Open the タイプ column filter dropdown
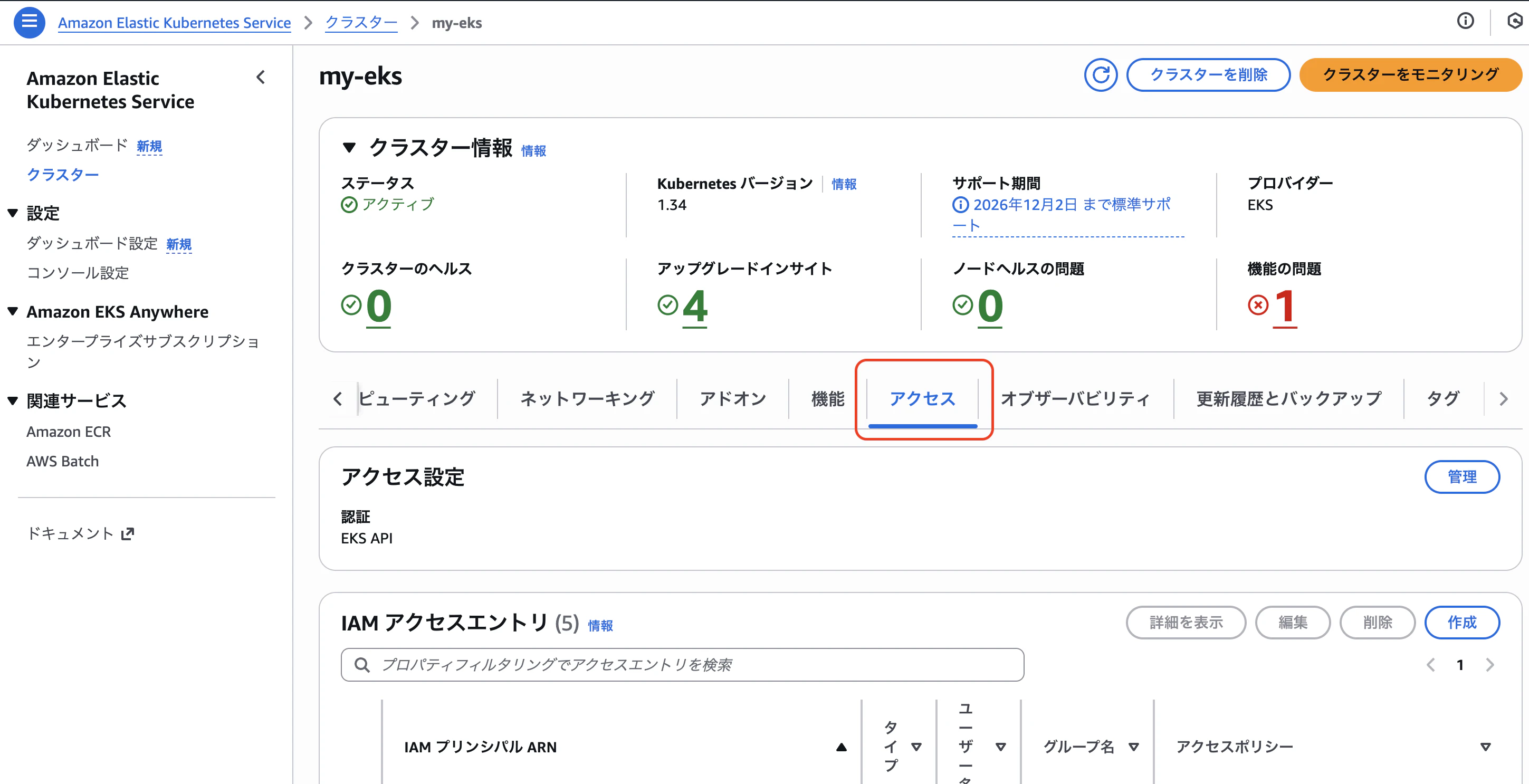Viewport: 1529px width, 784px height. [x=917, y=747]
